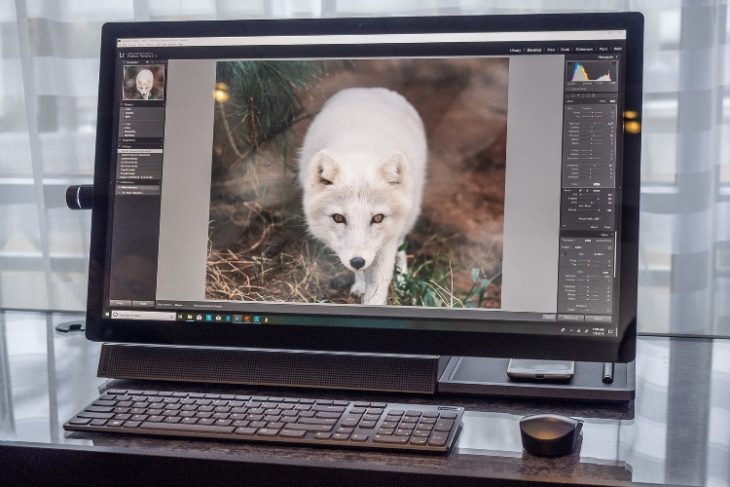Viewport: 730px width, 487px height.
Task: Switch to the Library module
Action: click(515, 50)
